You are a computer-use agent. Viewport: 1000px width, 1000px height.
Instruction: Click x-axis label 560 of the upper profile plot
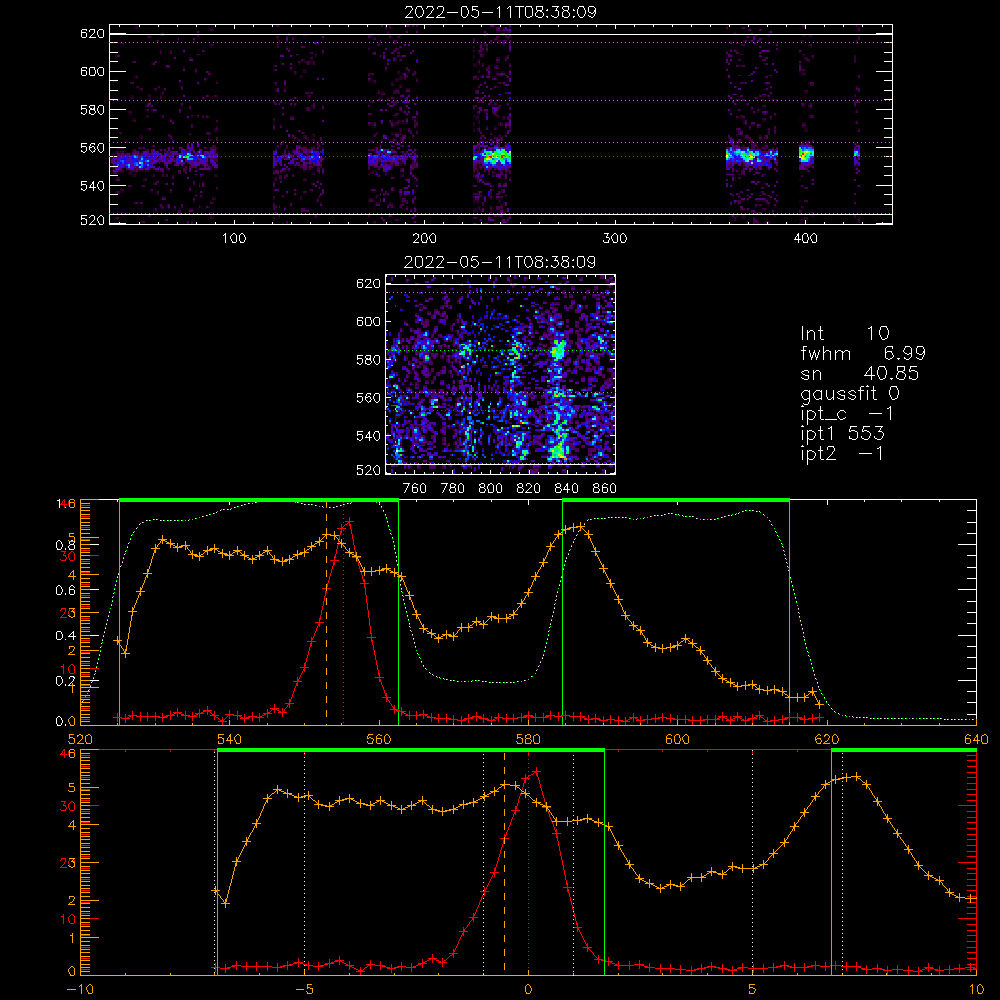pyautogui.click(x=379, y=739)
